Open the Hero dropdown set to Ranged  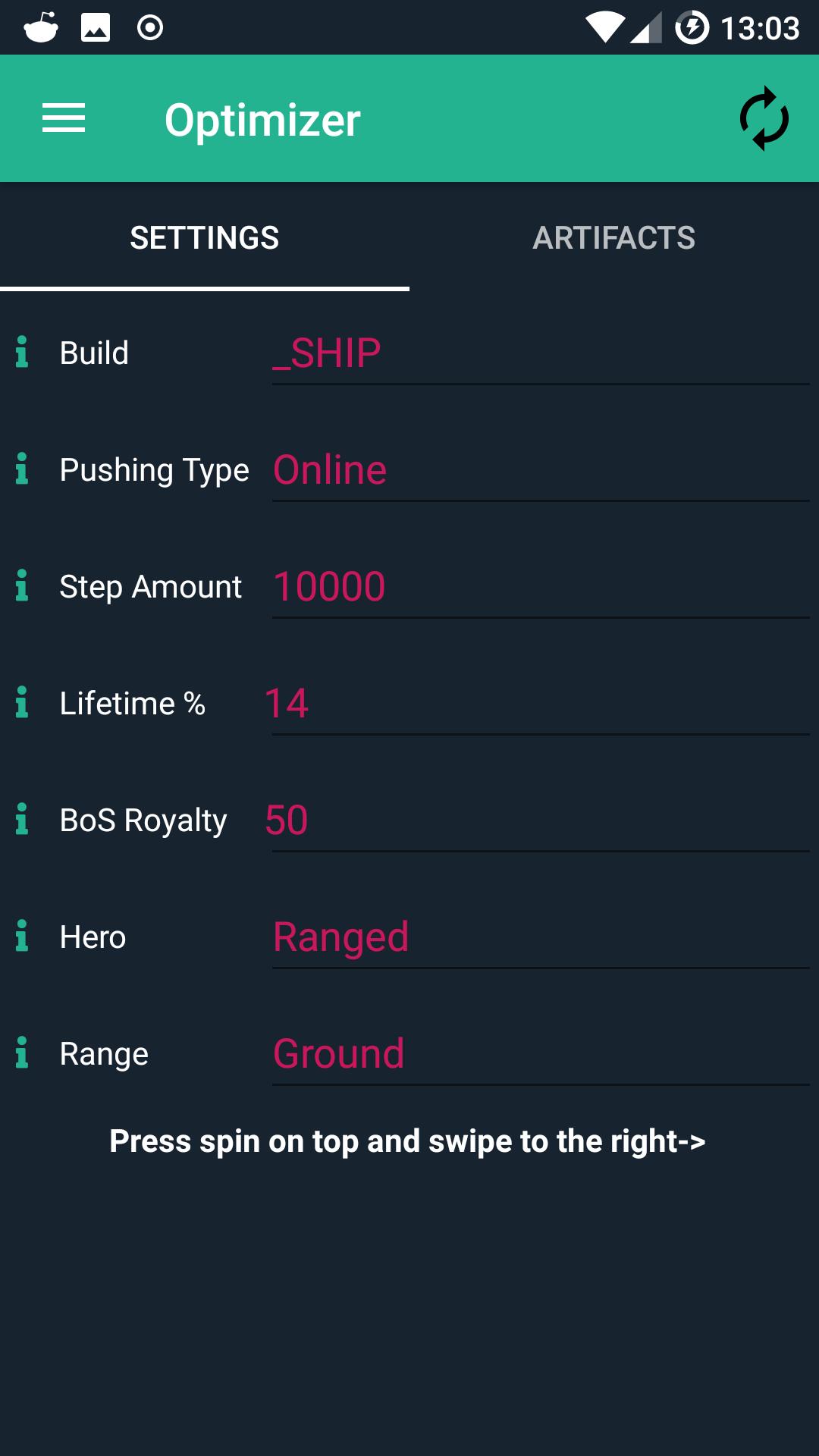click(x=540, y=937)
